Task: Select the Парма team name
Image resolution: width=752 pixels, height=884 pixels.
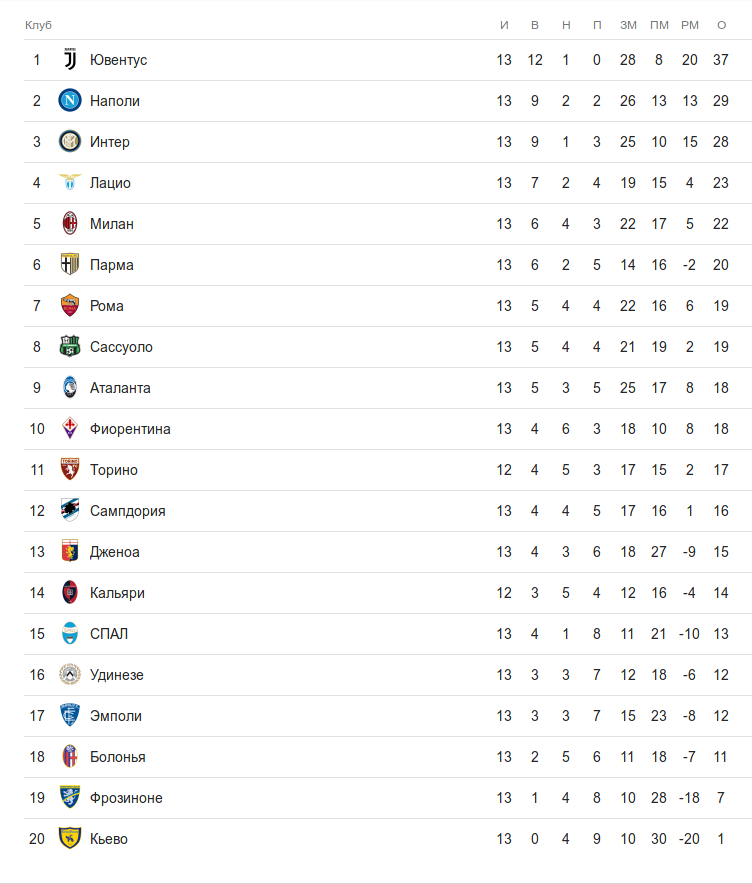Action: [111, 265]
